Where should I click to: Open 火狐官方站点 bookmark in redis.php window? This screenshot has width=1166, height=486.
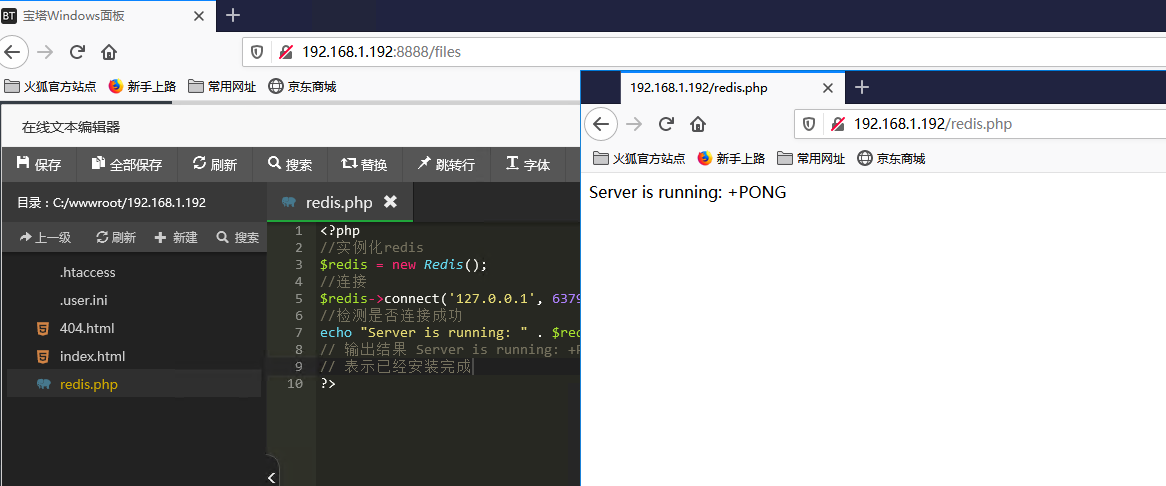(639, 158)
